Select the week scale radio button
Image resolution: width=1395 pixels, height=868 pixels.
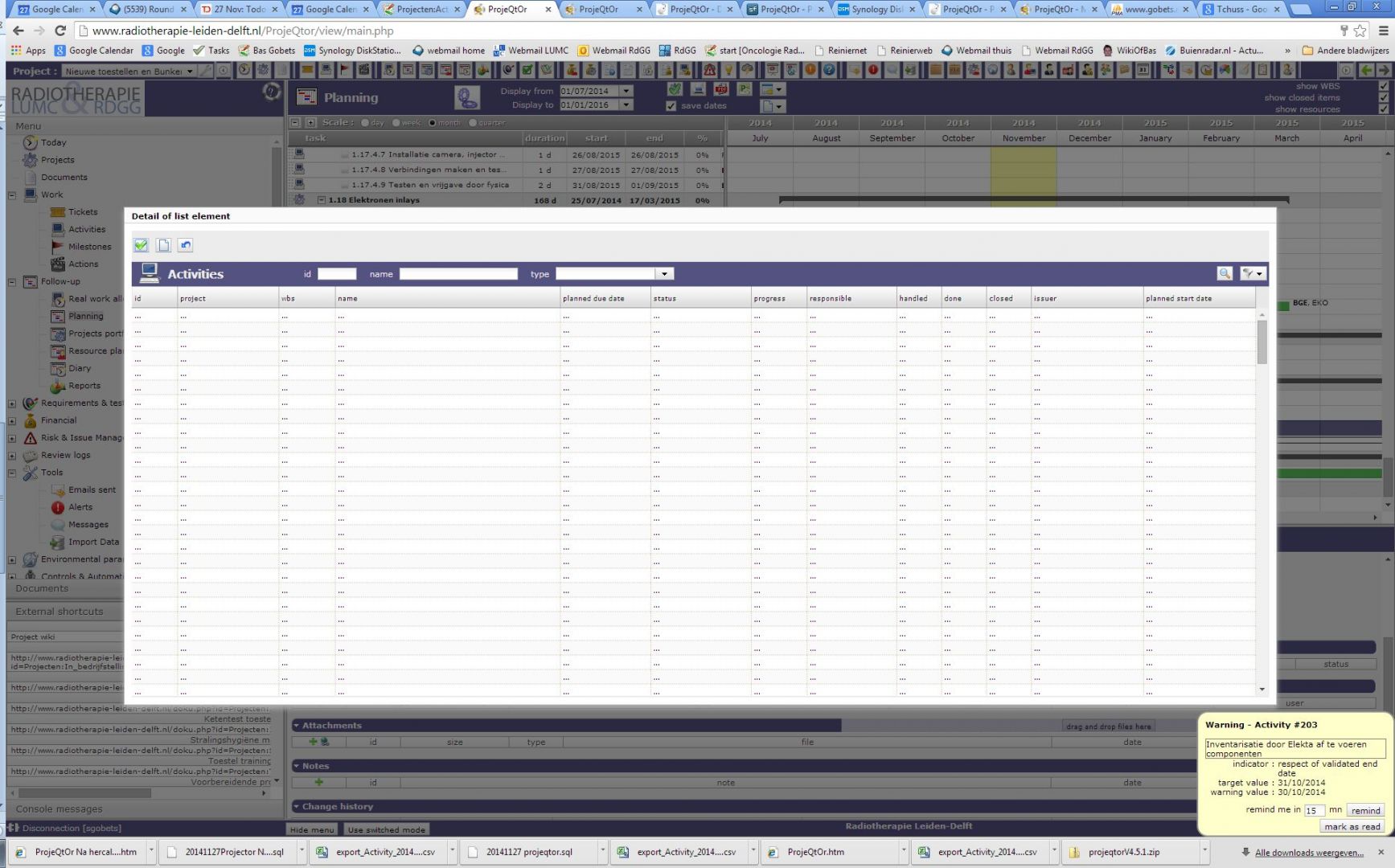point(396,123)
